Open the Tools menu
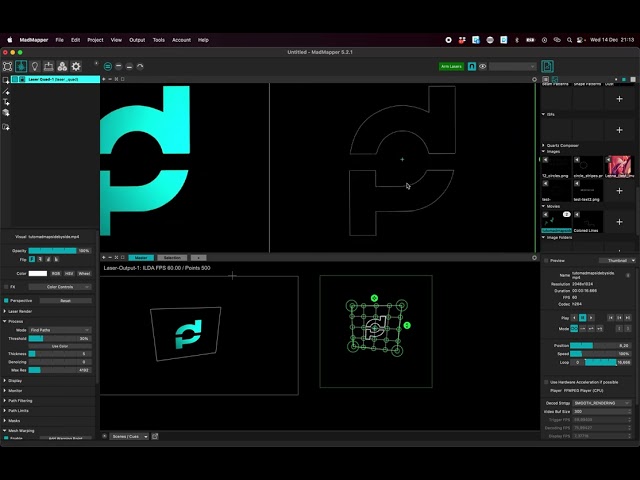The width and height of the screenshot is (640, 480). pyautogui.click(x=159, y=40)
